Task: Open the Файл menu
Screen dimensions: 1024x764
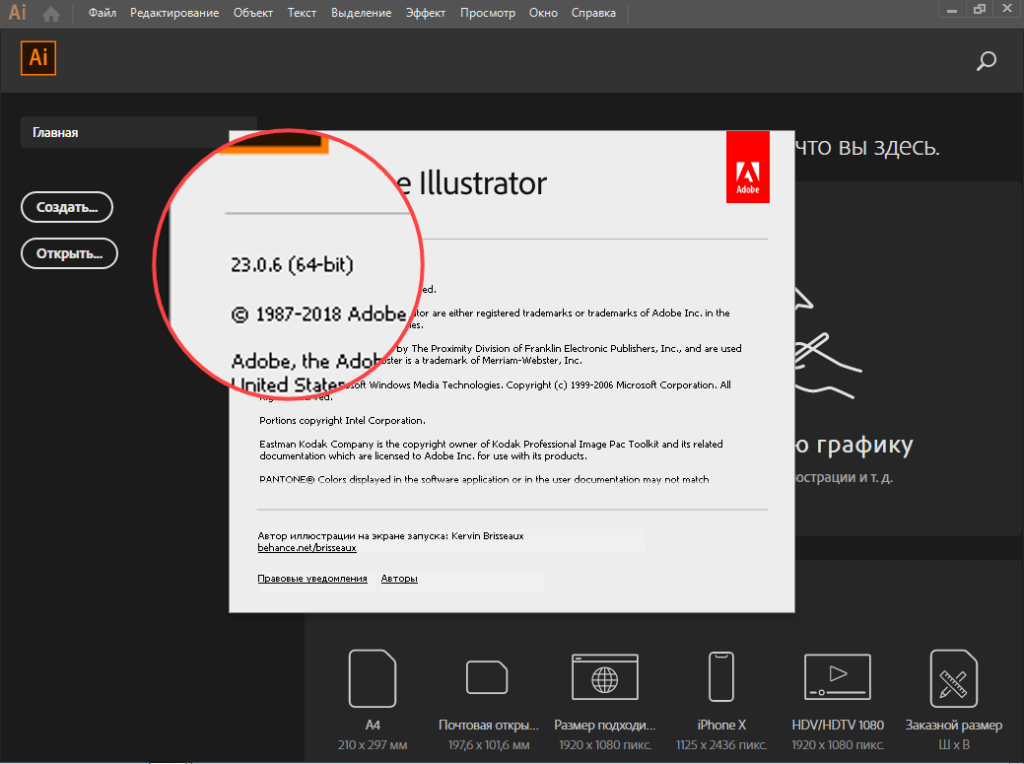Action: (x=103, y=13)
